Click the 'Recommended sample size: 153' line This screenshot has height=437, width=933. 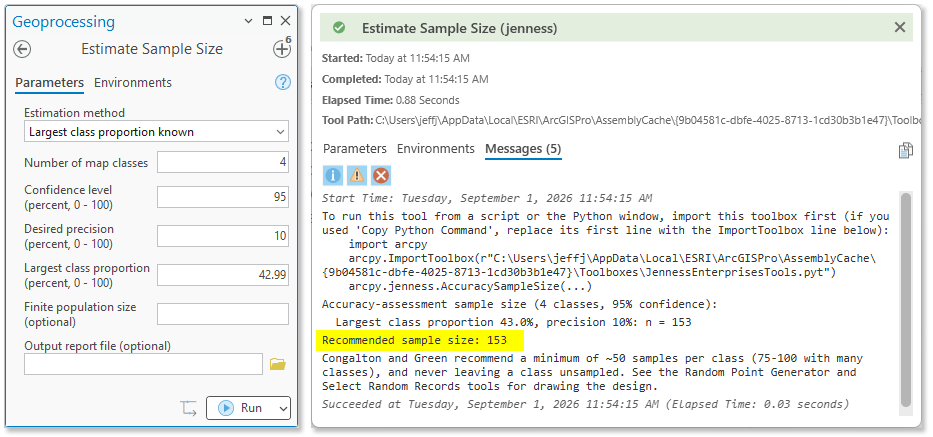pos(414,341)
